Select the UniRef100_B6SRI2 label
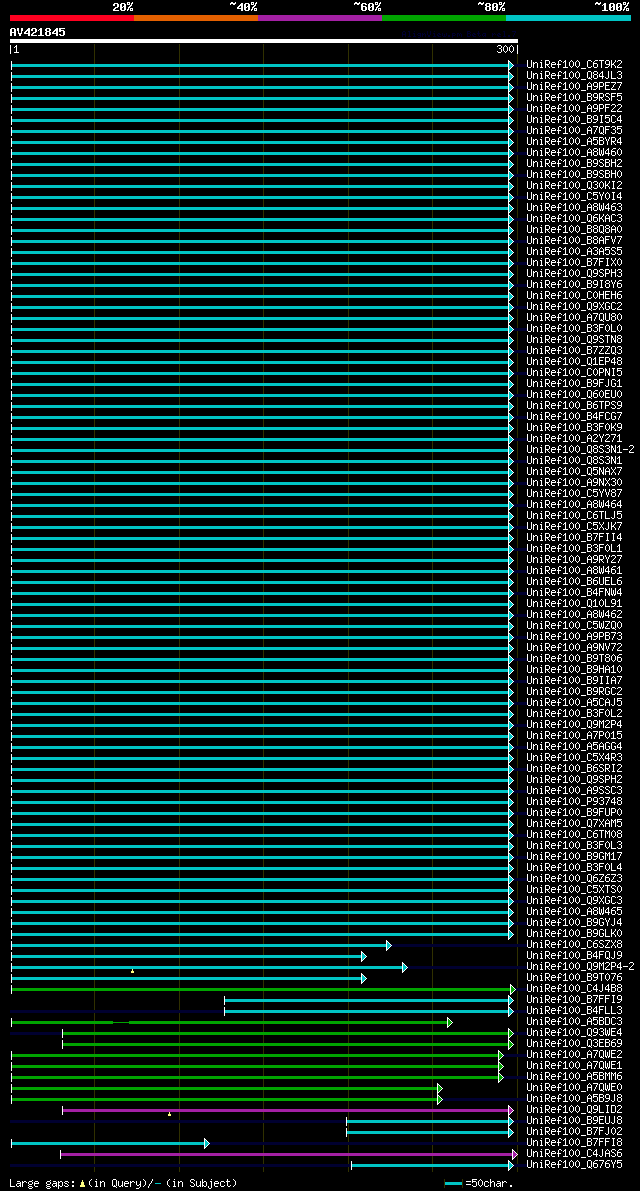640x1191 pixels. pyautogui.click(x=574, y=769)
